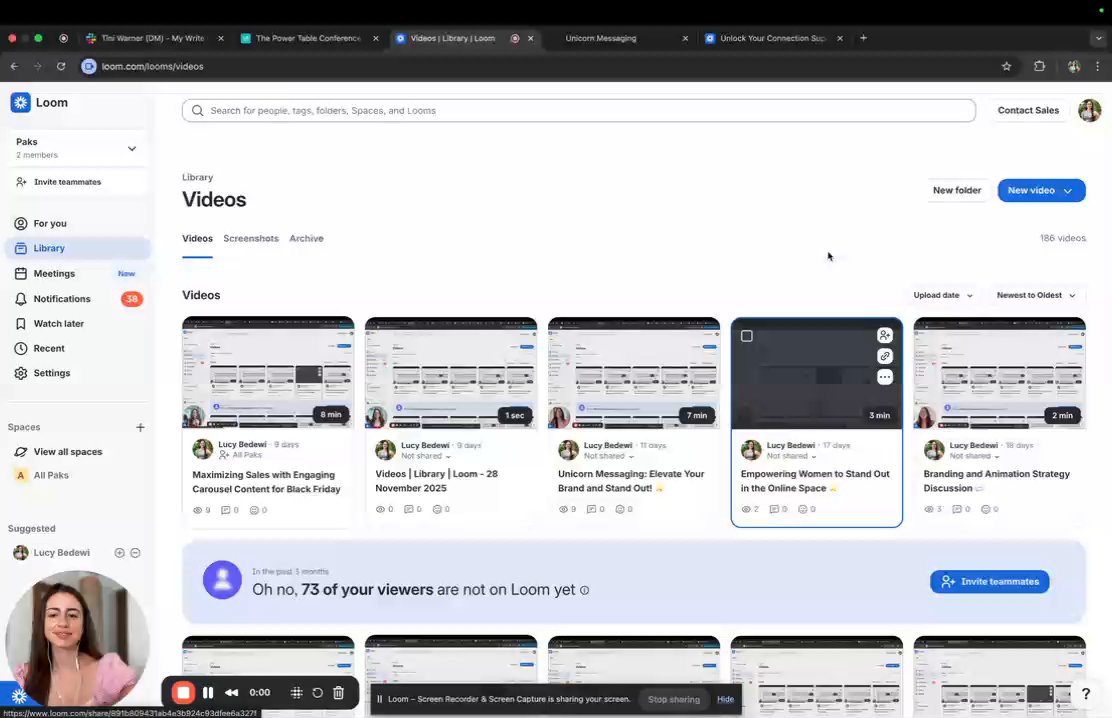Image resolution: width=1112 pixels, height=718 pixels.
Task: Click comments icon on Maximizing Sales video
Action: point(226,510)
